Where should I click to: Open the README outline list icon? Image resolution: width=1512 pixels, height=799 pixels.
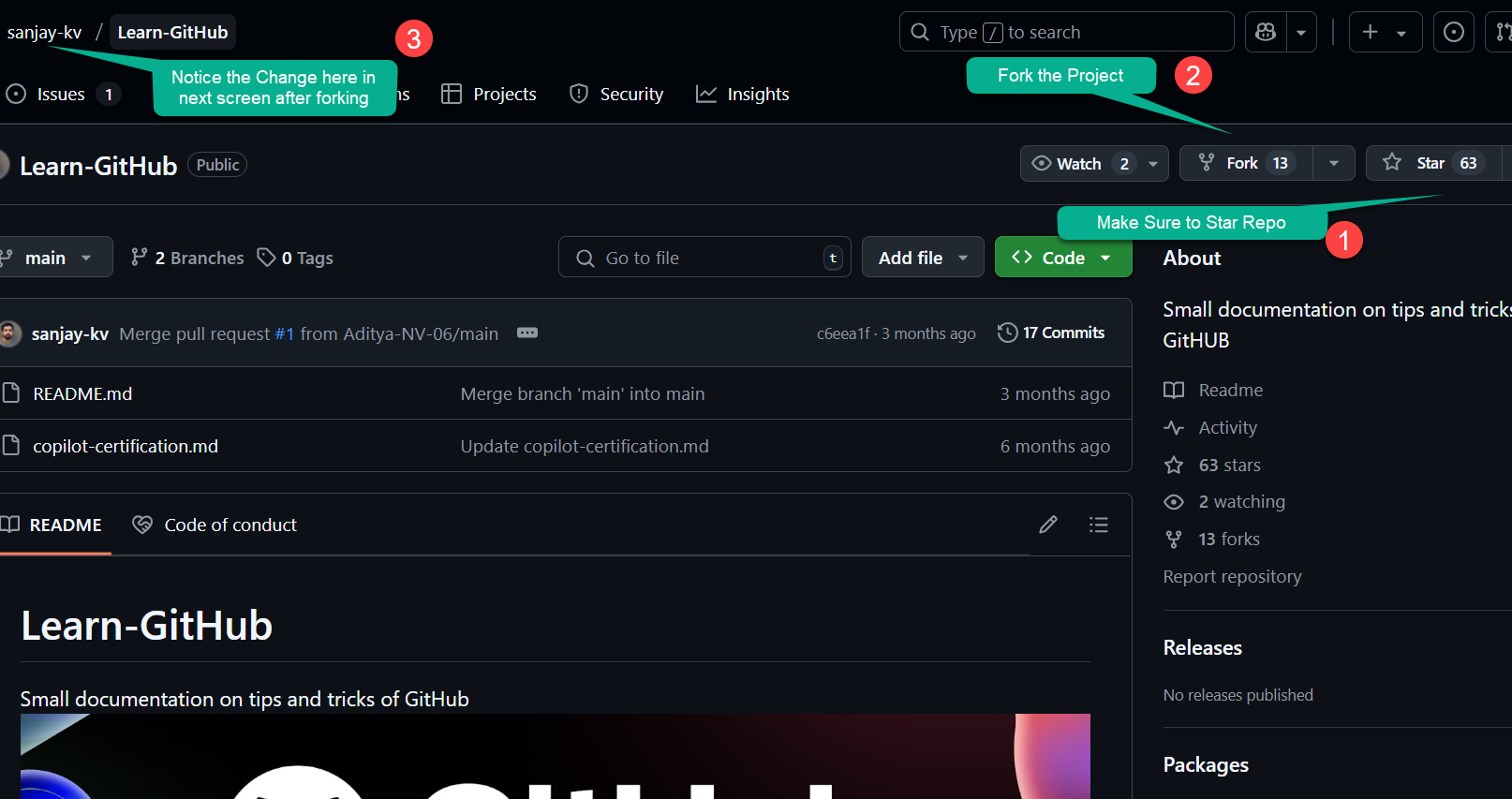1099,525
